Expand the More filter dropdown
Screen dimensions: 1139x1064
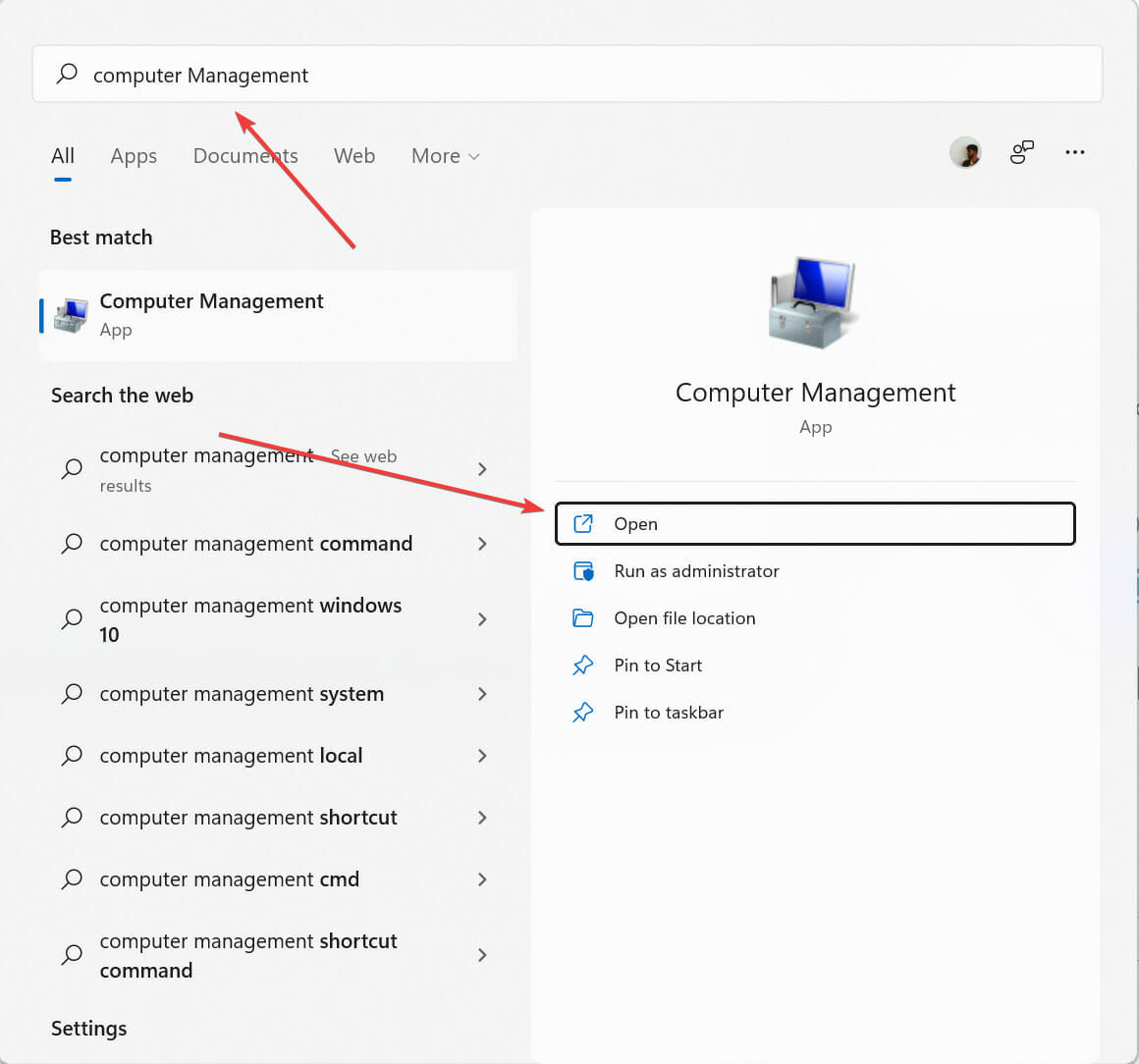coord(445,155)
